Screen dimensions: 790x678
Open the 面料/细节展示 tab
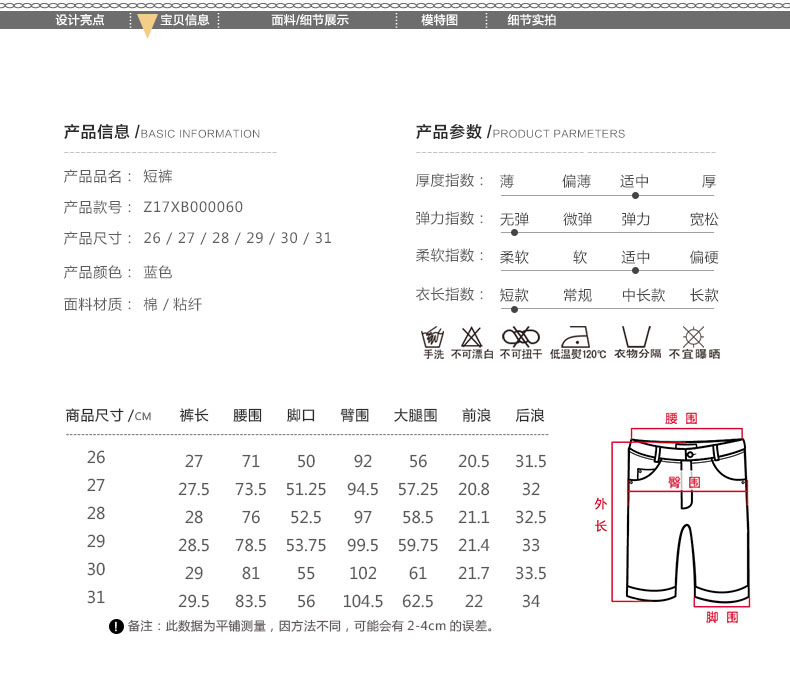click(310, 20)
